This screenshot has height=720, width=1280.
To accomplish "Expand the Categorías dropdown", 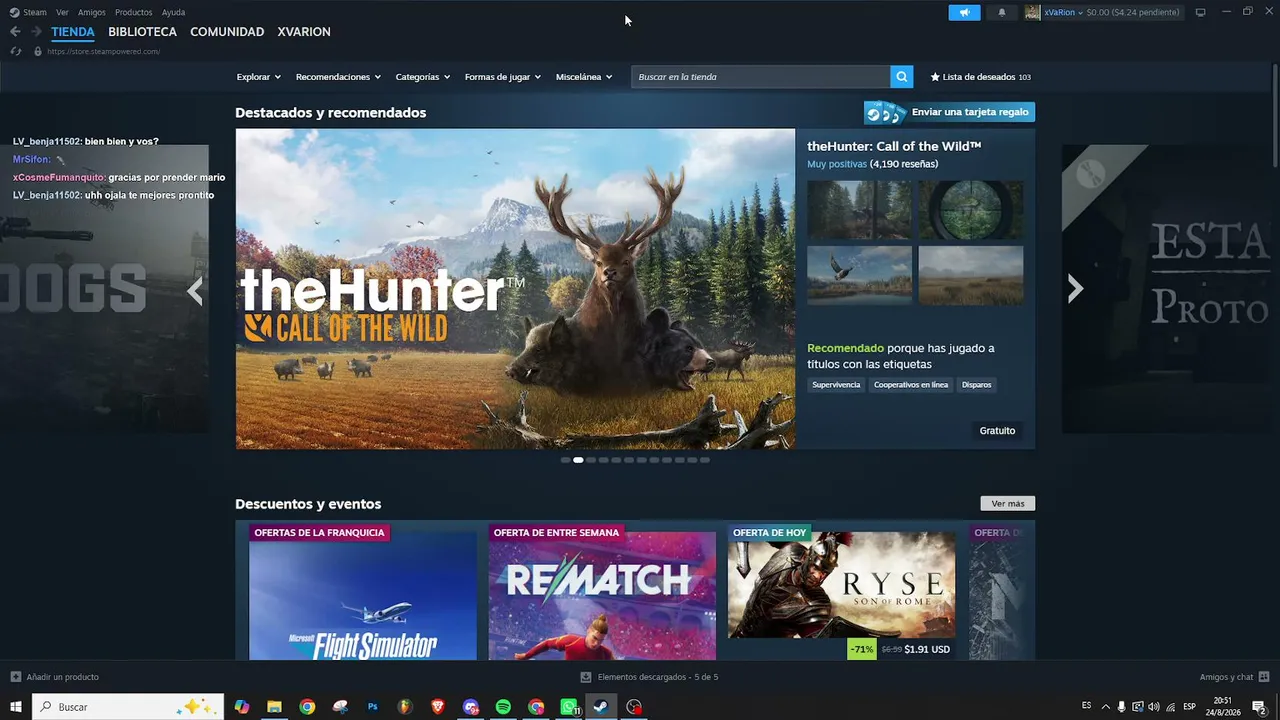I will coord(423,77).
